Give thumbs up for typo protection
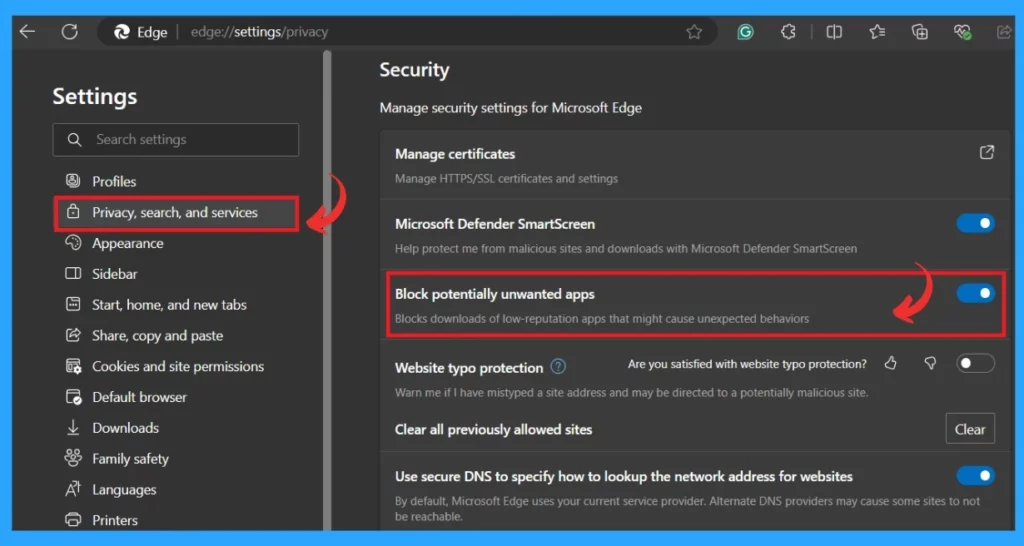The image size is (1024, 546). [891, 363]
